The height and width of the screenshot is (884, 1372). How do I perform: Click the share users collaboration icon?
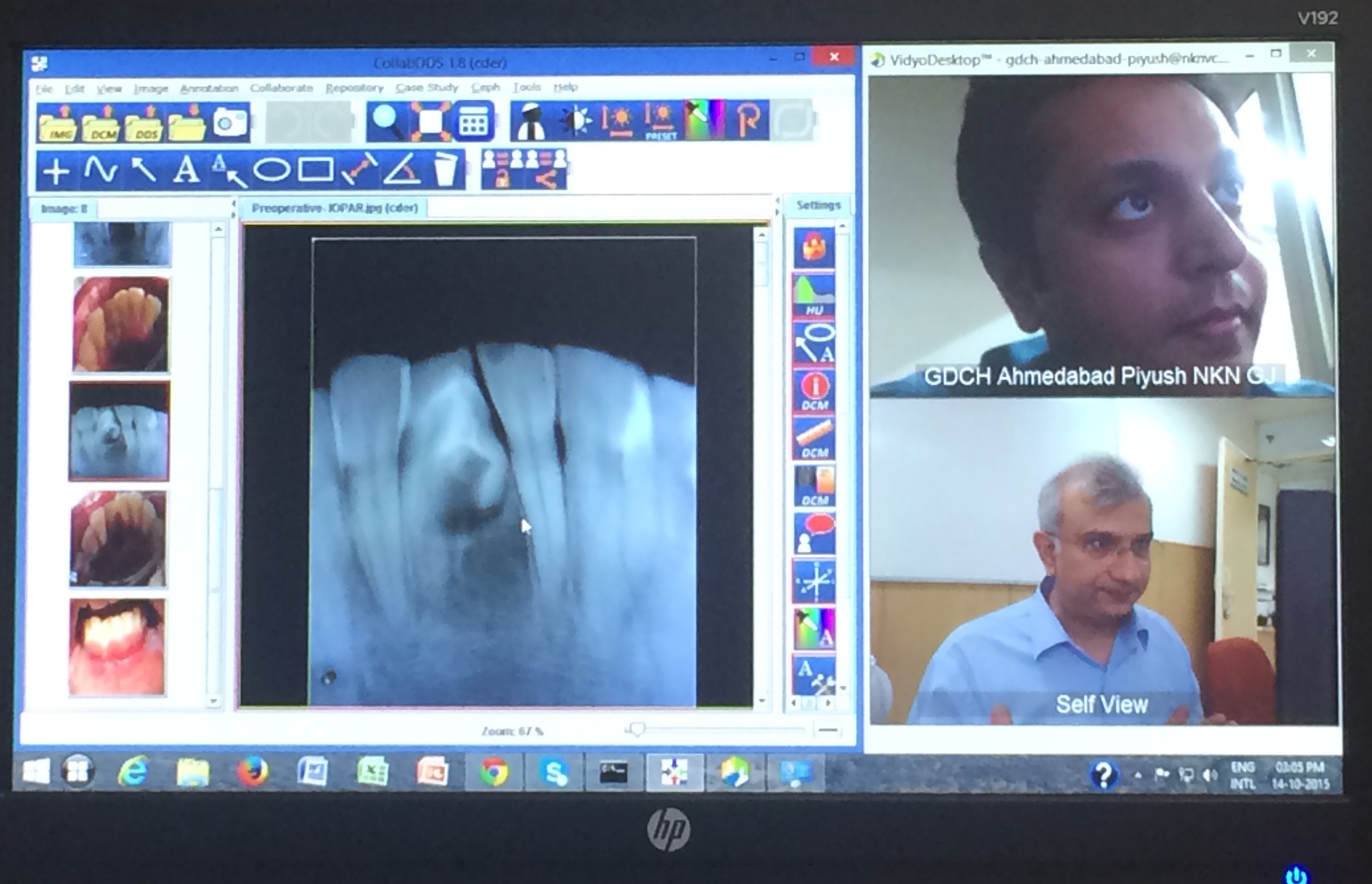pyautogui.click(x=546, y=169)
